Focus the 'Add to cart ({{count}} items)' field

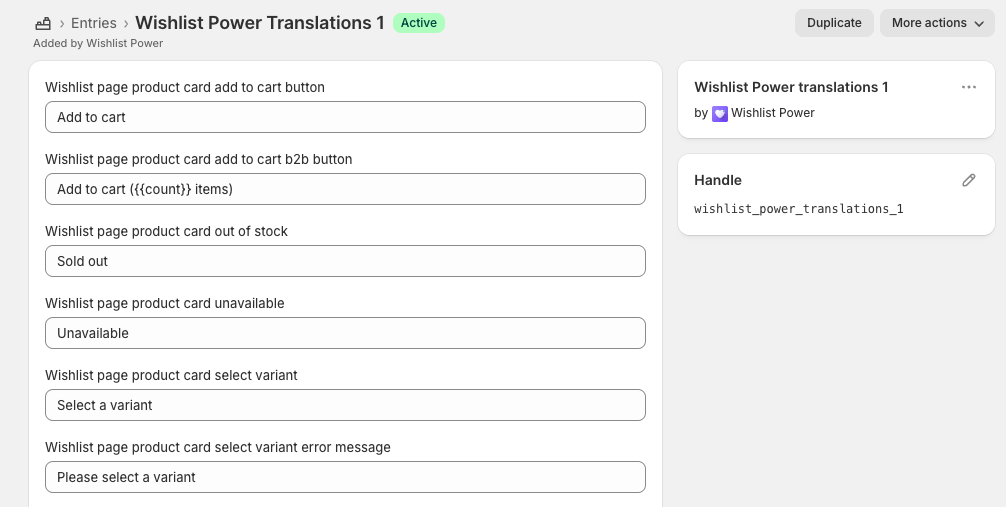click(x=345, y=189)
